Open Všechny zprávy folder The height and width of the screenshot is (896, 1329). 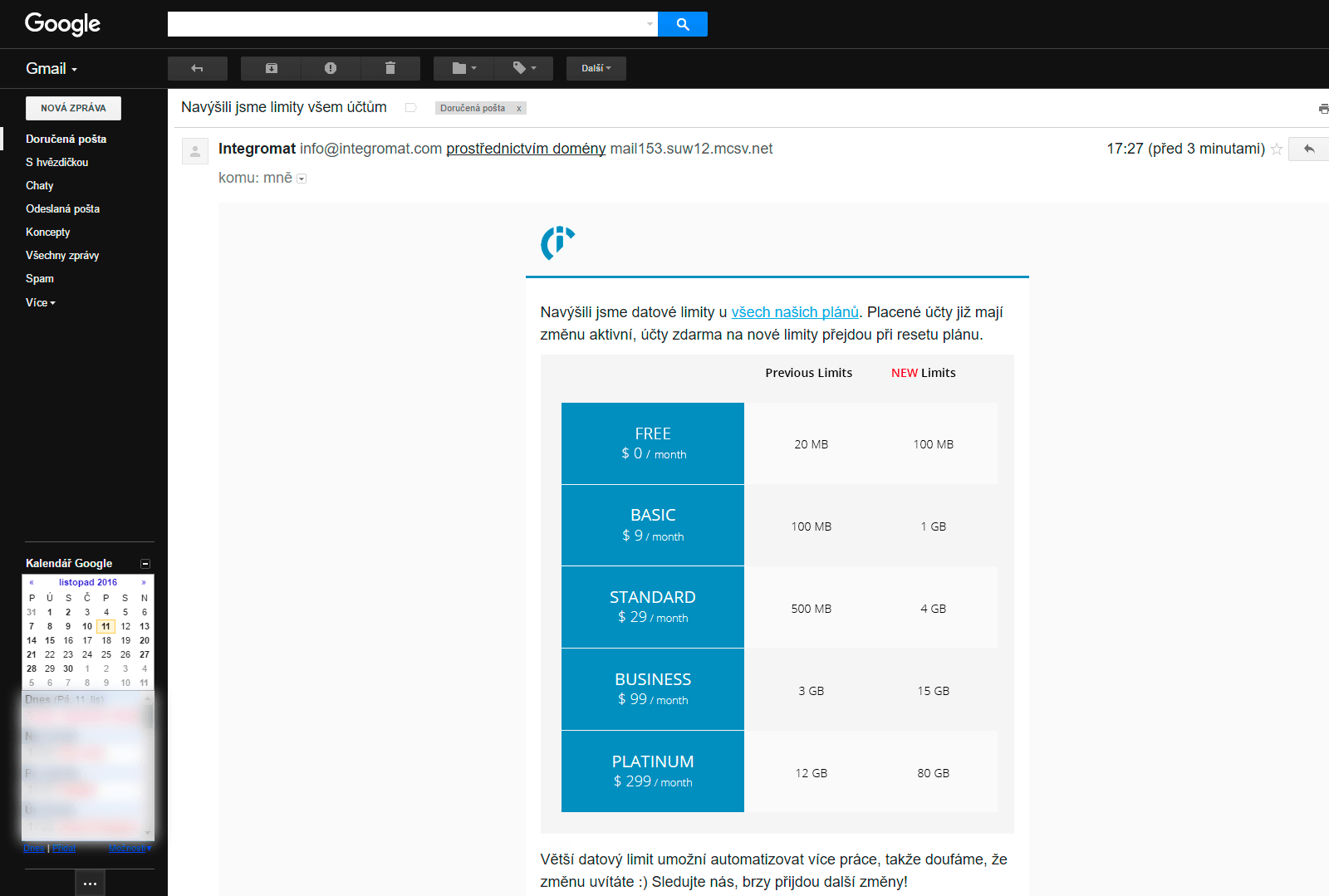[x=62, y=255]
